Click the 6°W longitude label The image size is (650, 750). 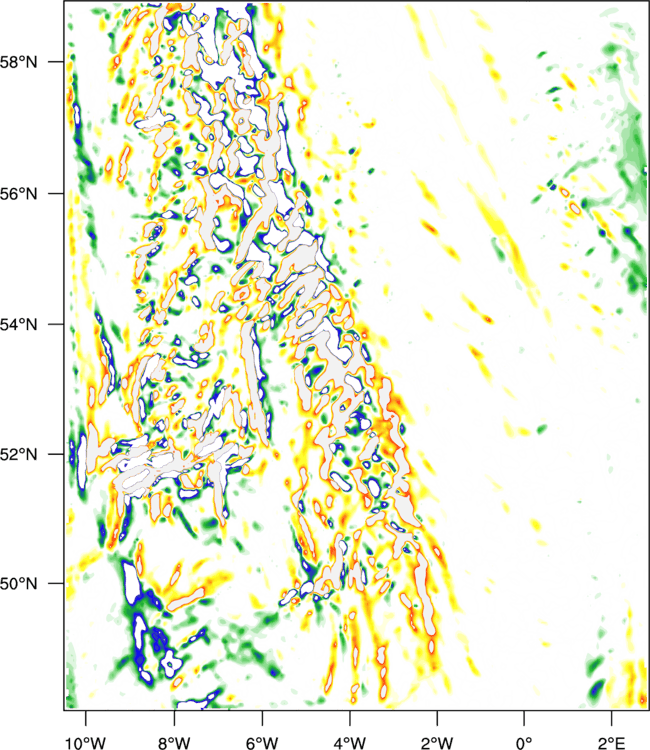click(x=262, y=743)
